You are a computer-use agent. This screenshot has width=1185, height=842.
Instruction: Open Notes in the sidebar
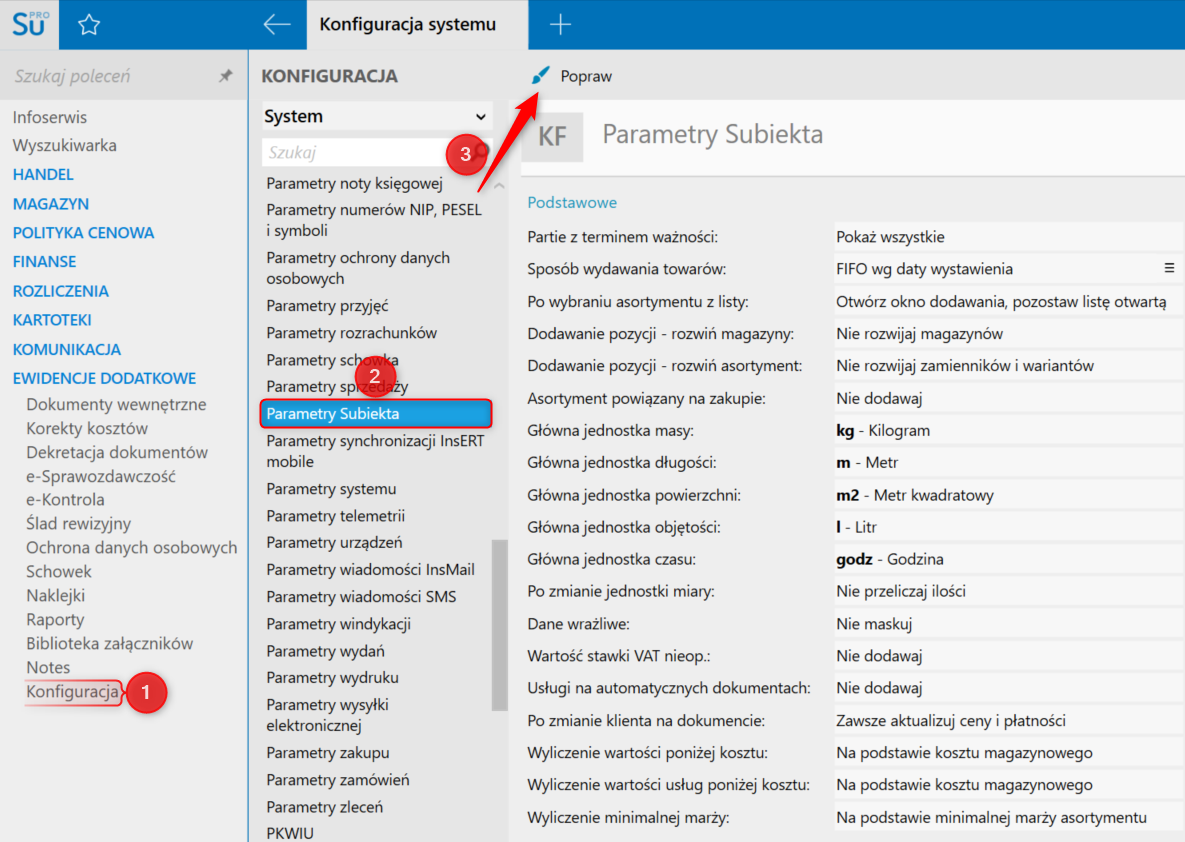48,667
